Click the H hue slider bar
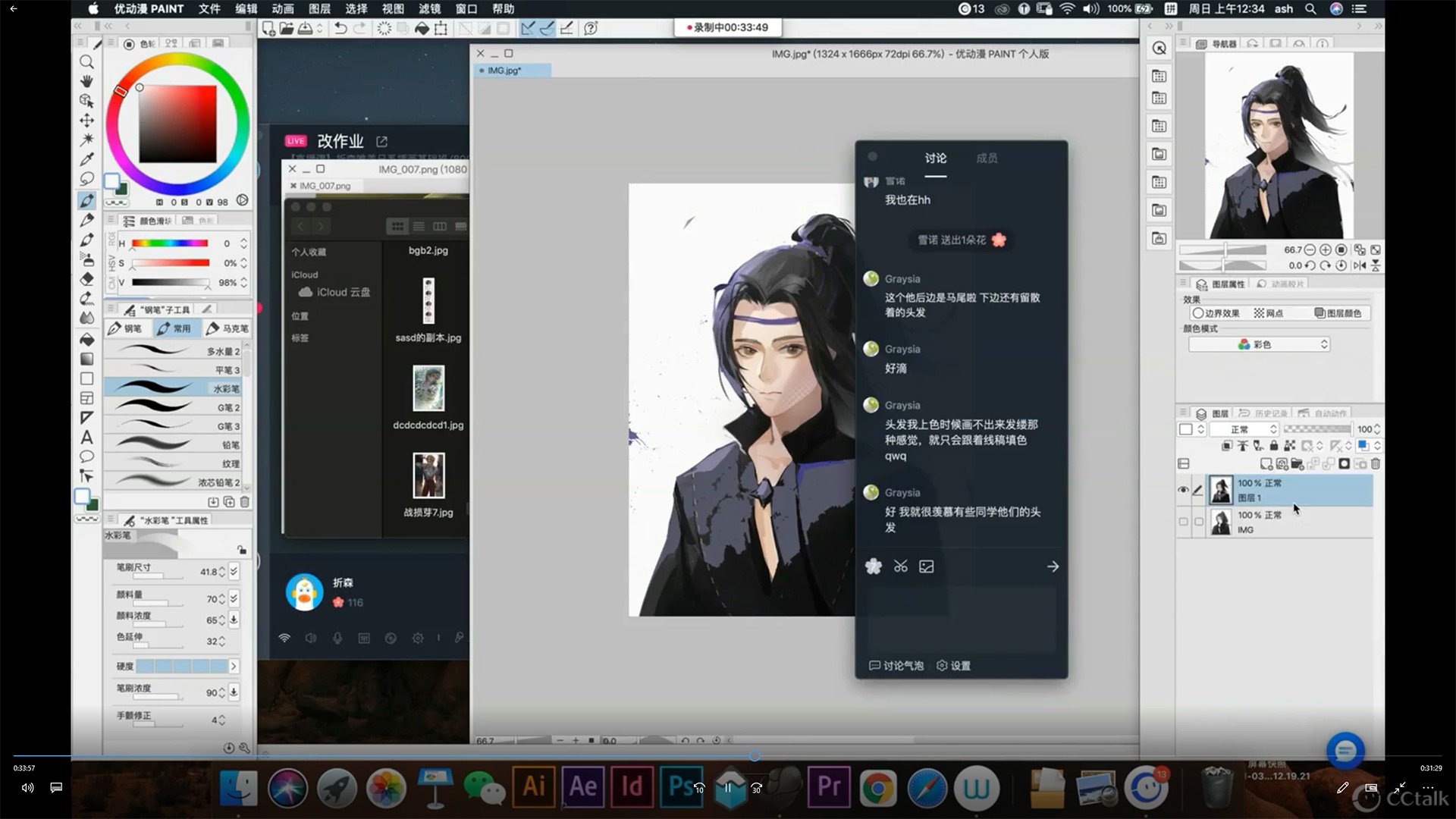Image resolution: width=1456 pixels, height=819 pixels. pyautogui.click(x=170, y=243)
